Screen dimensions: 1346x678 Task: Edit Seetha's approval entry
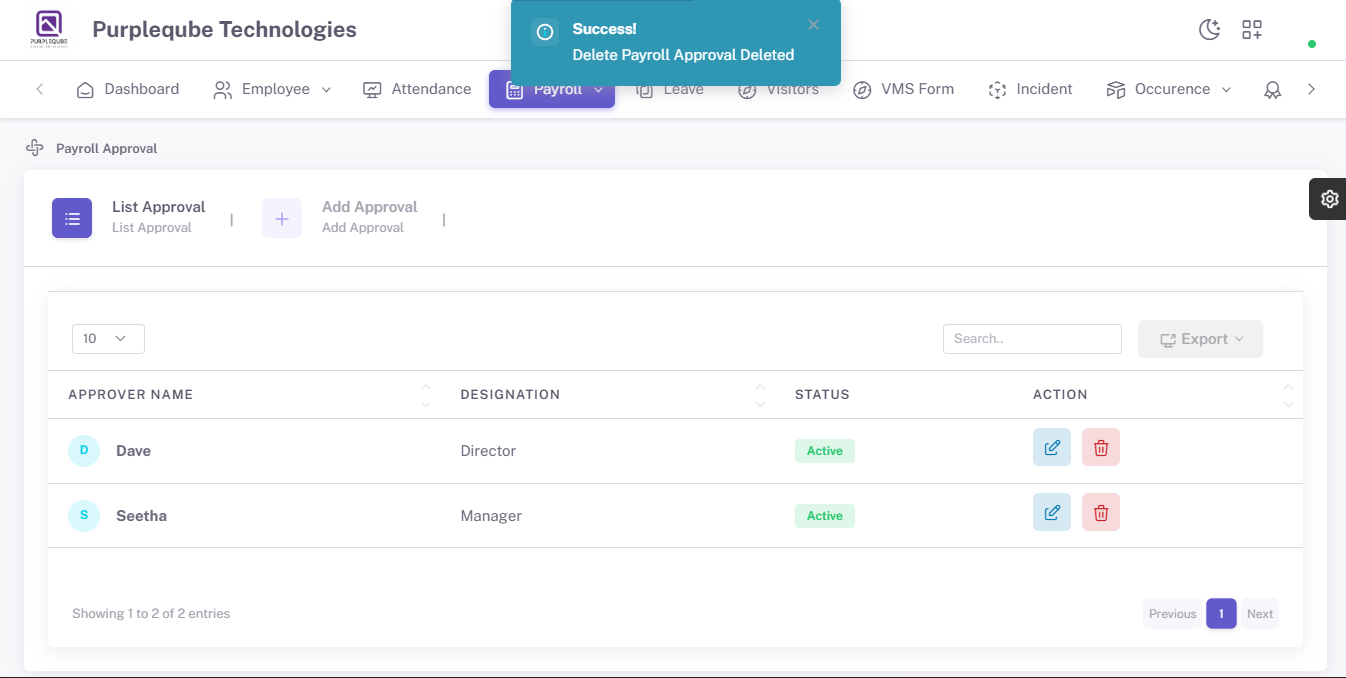[x=1052, y=512]
